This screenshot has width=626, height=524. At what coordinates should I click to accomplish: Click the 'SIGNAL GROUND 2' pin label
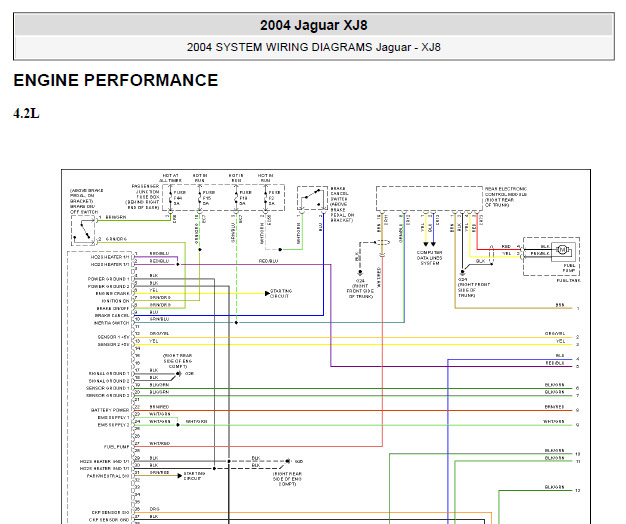click(x=109, y=381)
